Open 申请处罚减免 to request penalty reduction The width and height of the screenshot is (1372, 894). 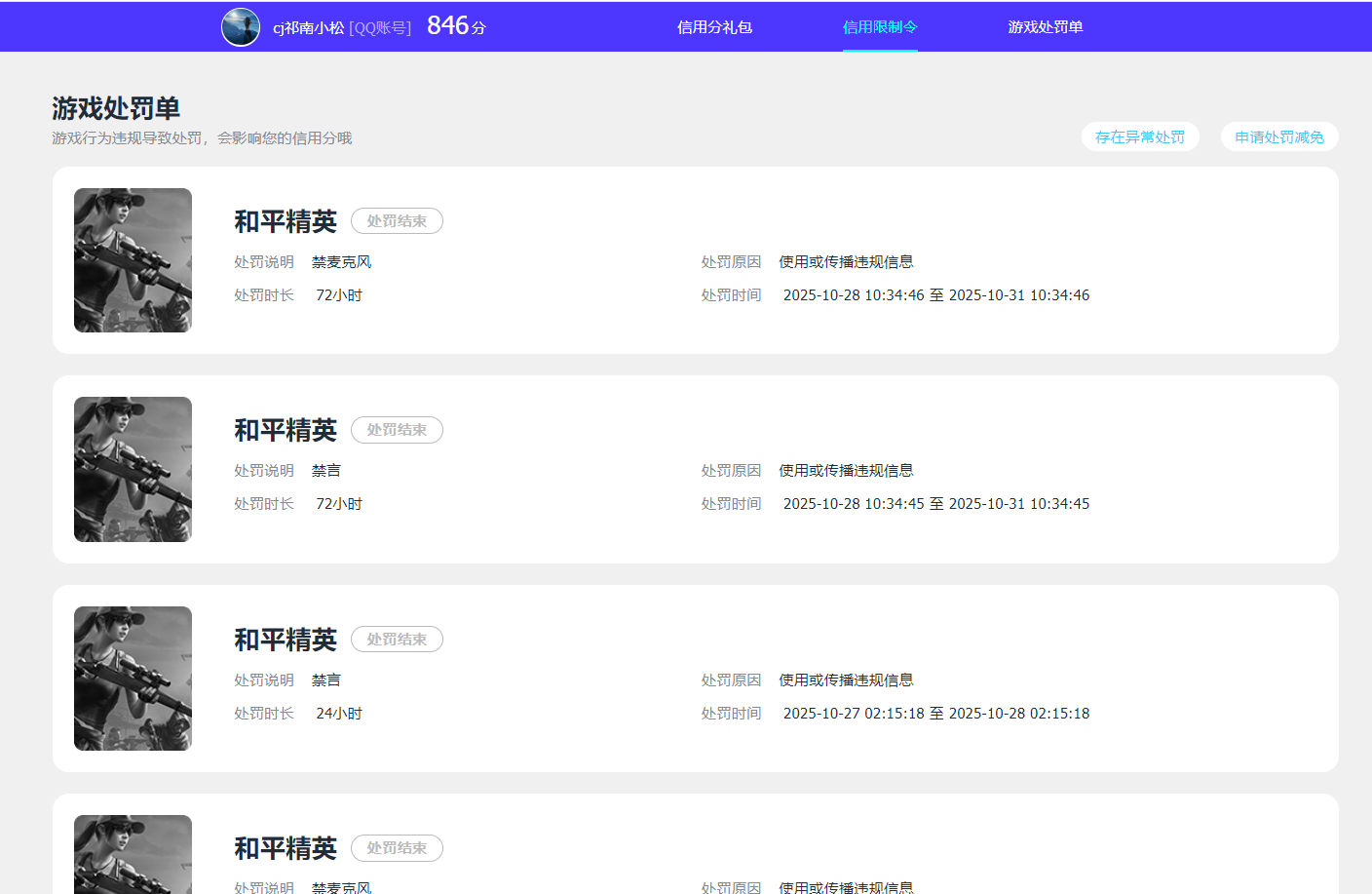(1278, 136)
